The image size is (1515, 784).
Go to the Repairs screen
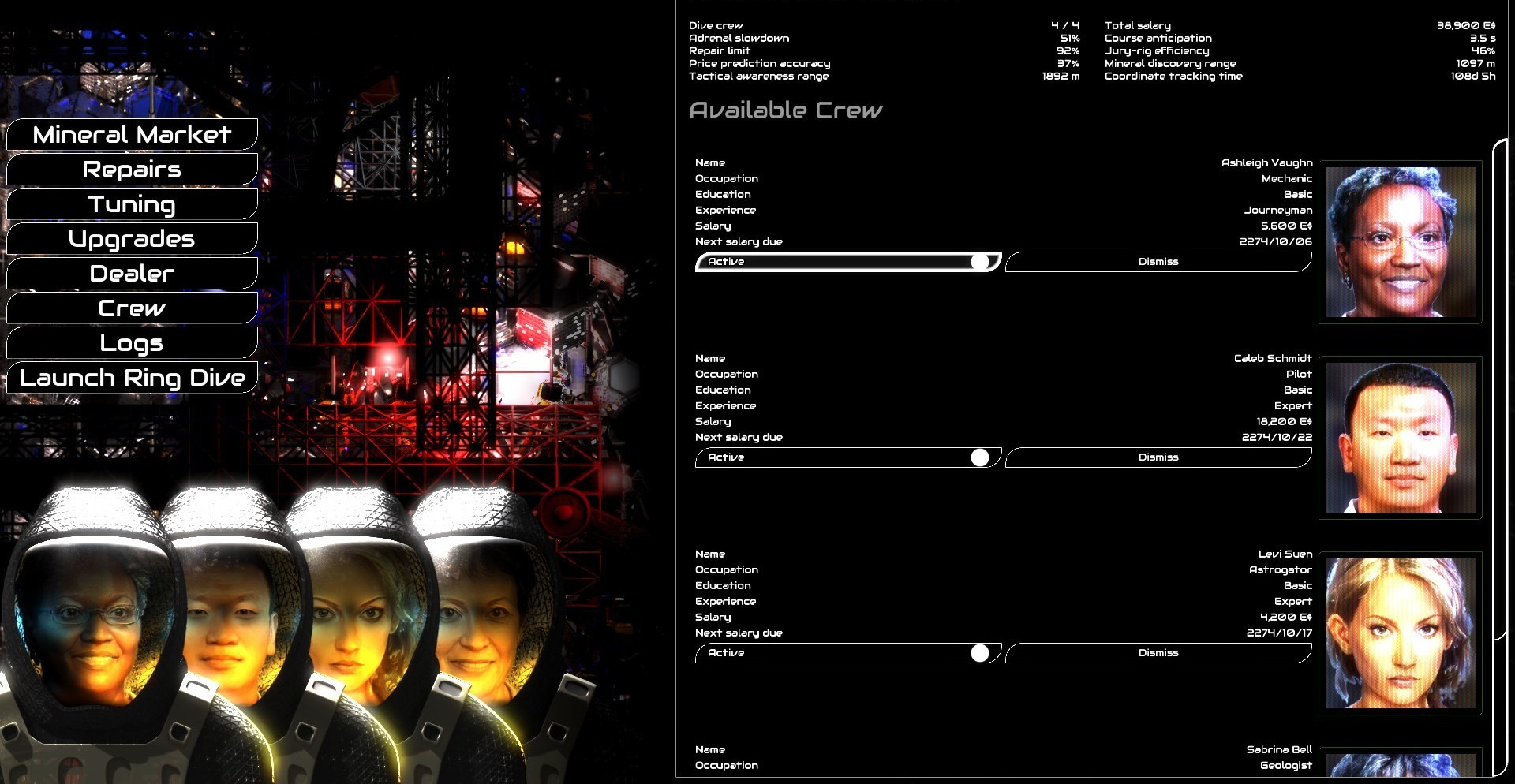click(x=132, y=170)
